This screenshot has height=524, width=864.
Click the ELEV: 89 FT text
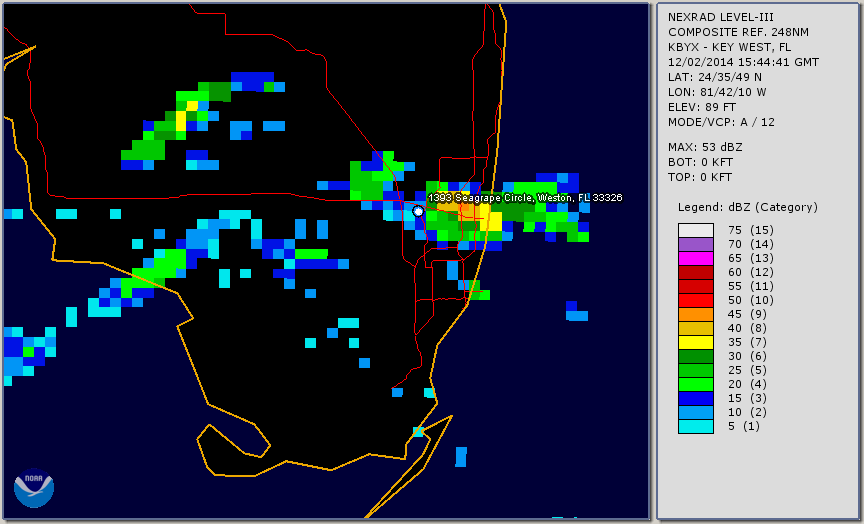coord(702,107)
